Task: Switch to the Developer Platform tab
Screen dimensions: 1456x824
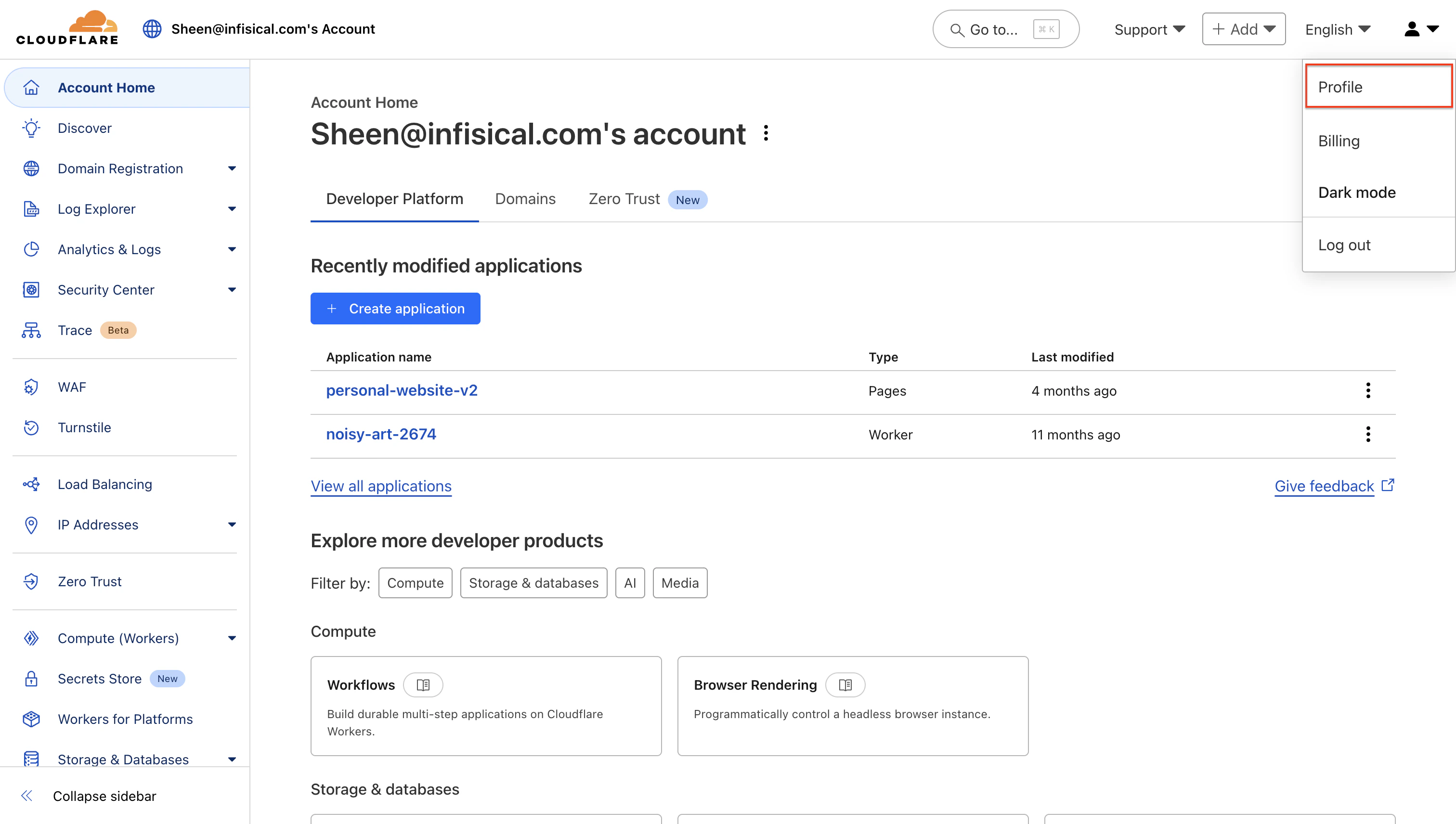Action: [394, 199]
